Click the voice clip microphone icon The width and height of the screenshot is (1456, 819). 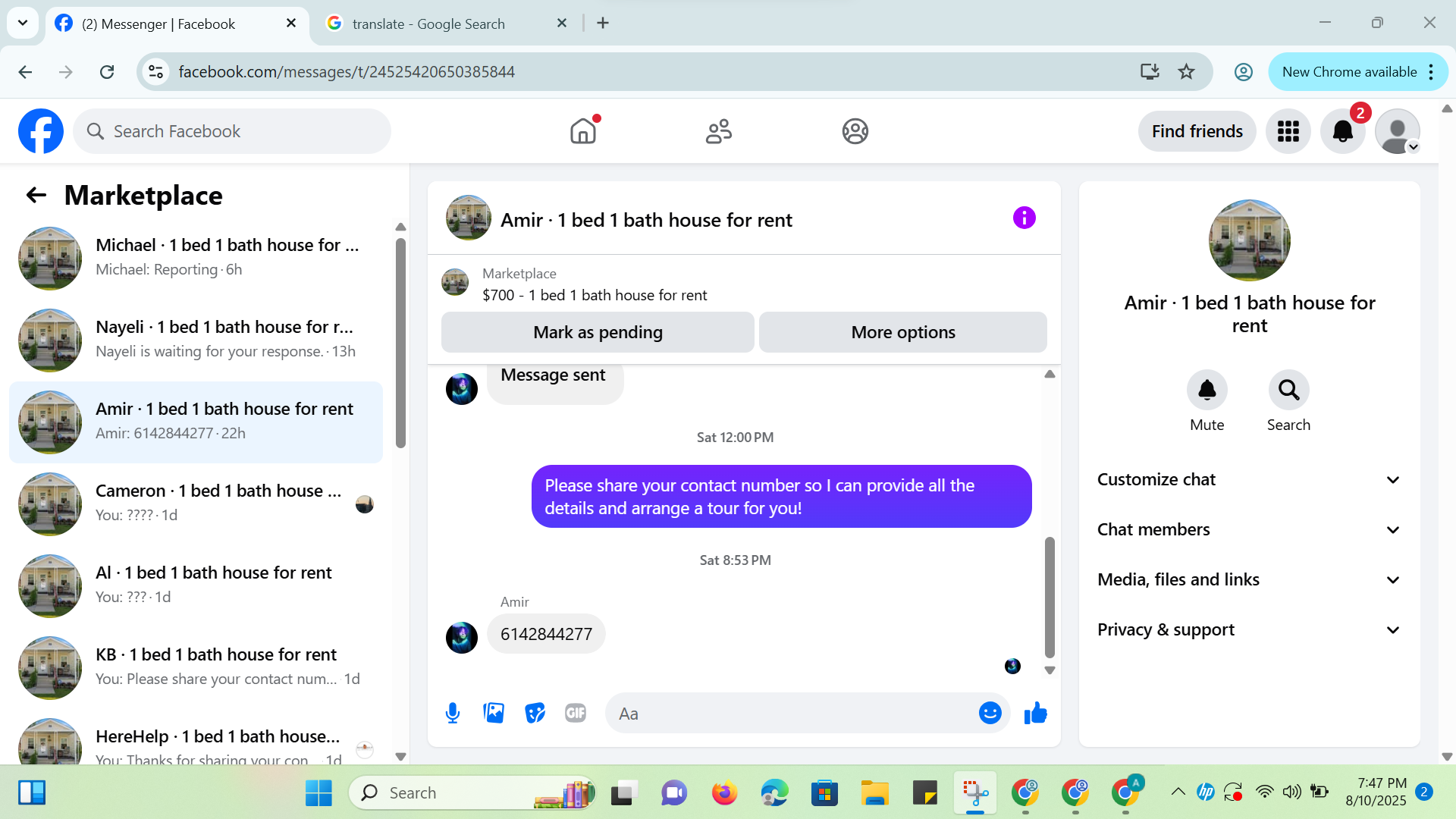pos(453,713)
